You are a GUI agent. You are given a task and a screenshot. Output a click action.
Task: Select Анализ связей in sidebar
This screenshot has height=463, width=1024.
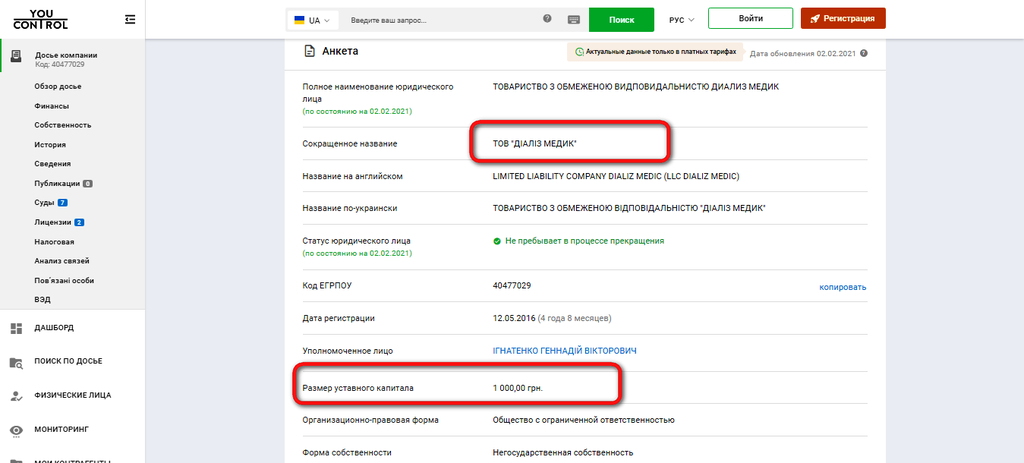pyautogui.click(x=62, y=261)
